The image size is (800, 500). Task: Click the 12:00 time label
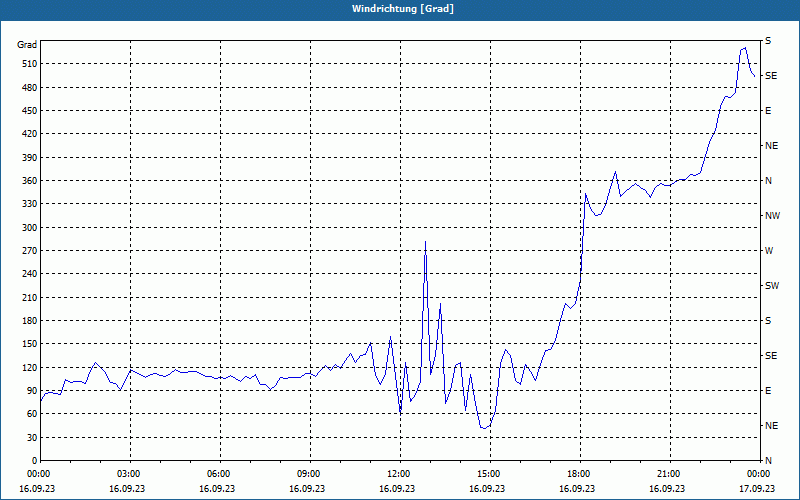(401, 473)
